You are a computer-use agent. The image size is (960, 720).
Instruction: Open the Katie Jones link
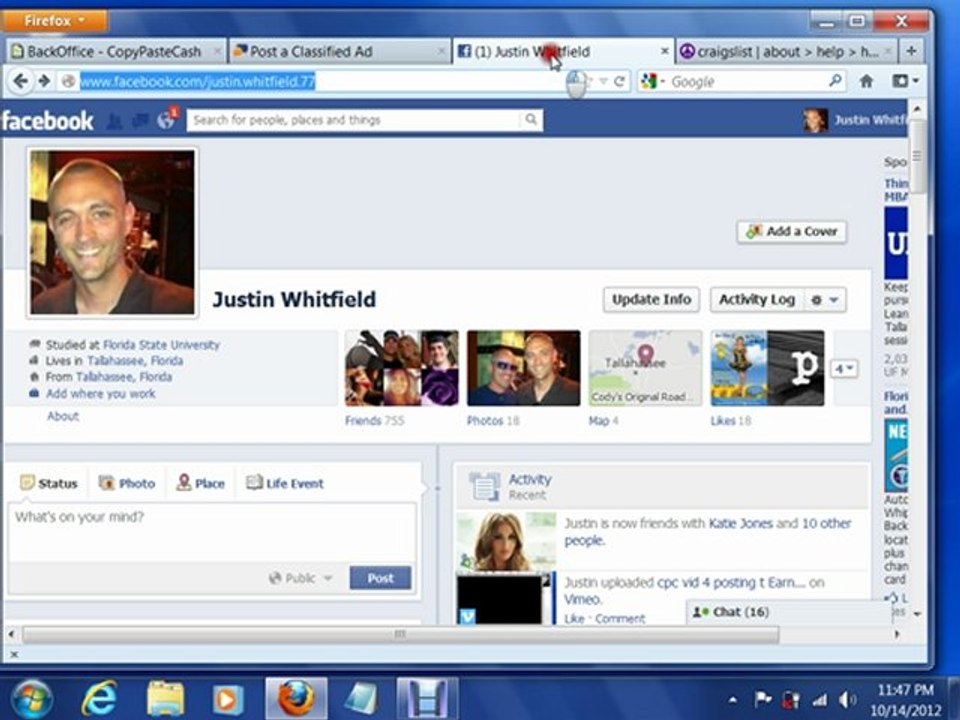point(741,523)
